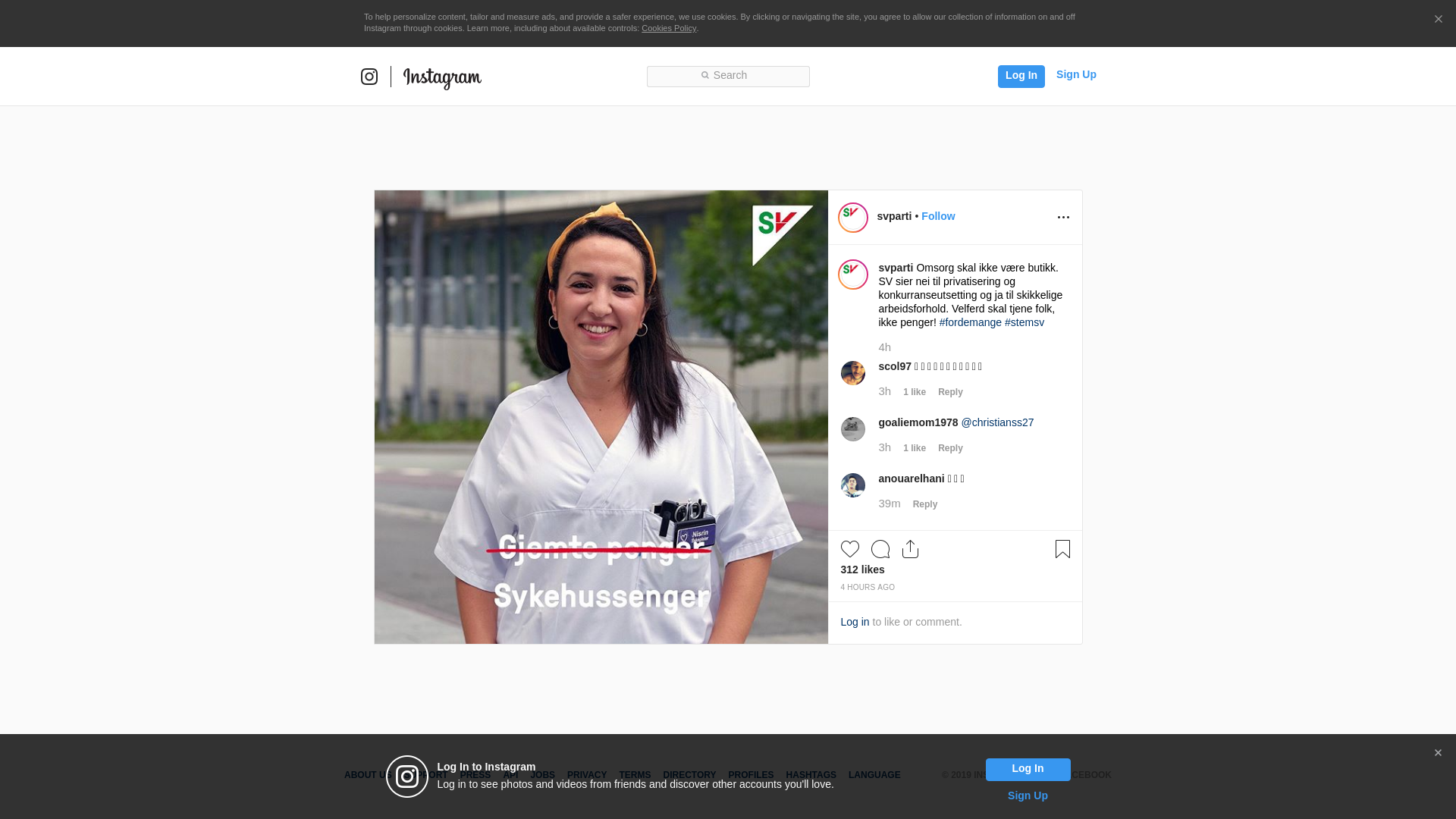1456x819 pixels.
Task: Open anouarelhani username link
Action: (912, 479)
